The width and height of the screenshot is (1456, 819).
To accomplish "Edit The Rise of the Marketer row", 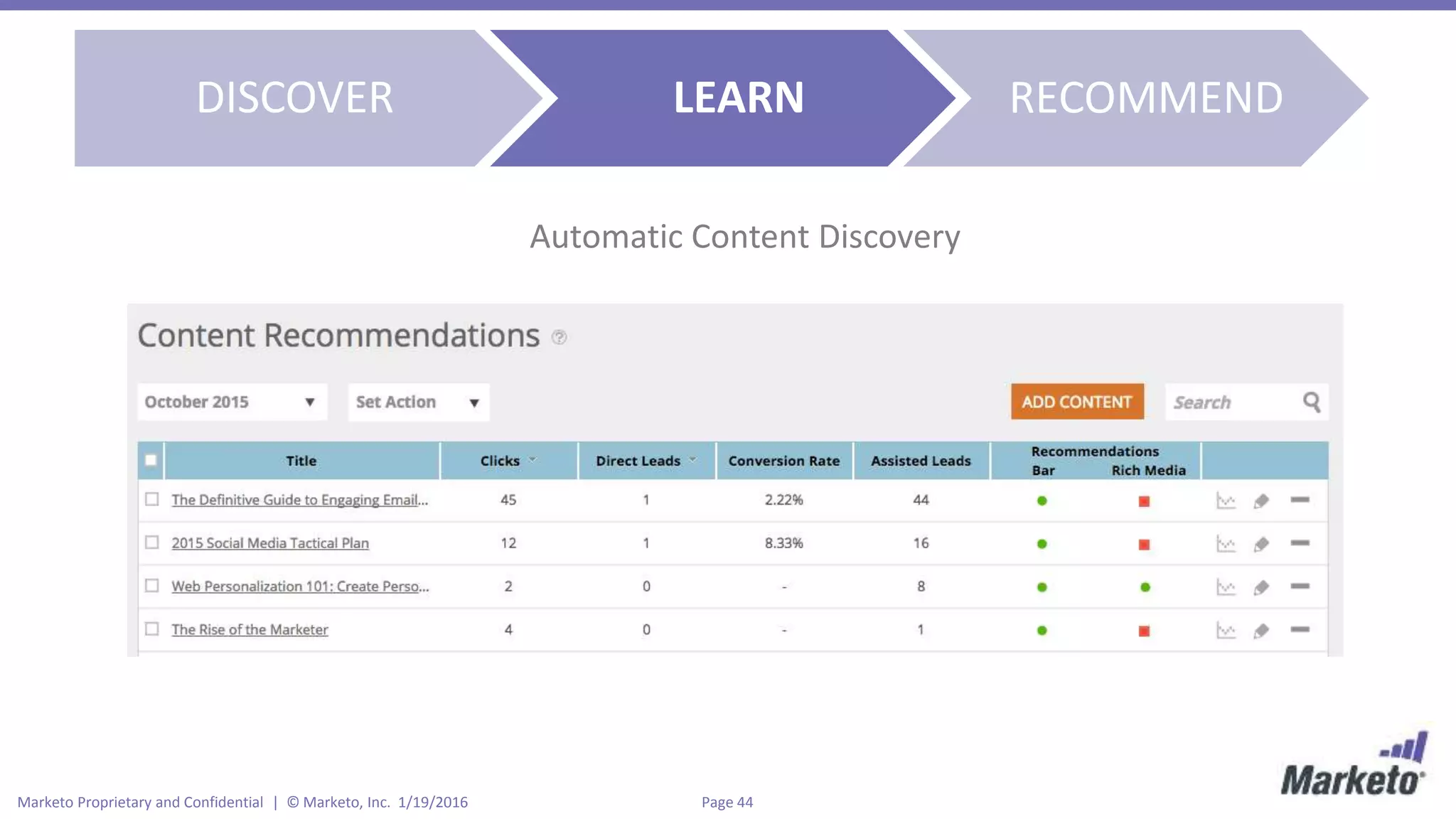I will pos(1261,631).
